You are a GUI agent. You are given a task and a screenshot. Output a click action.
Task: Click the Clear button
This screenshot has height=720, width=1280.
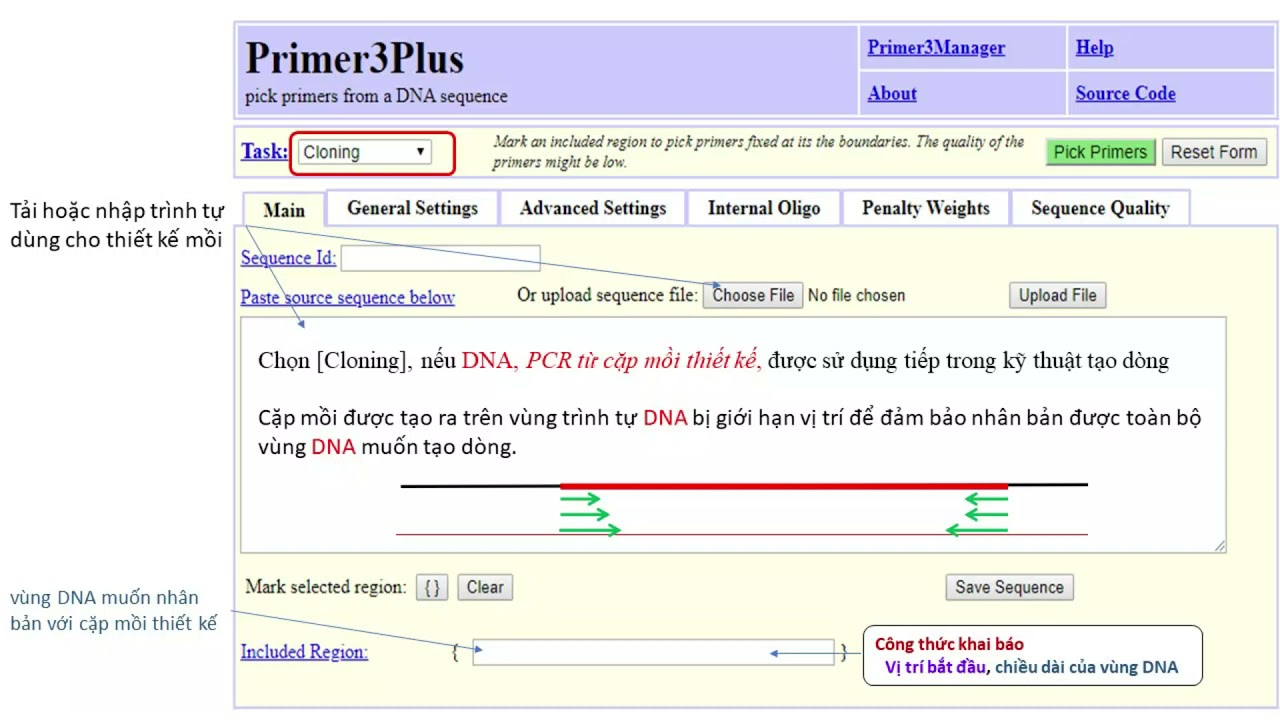pyautogui.click(x=485, y=587)
